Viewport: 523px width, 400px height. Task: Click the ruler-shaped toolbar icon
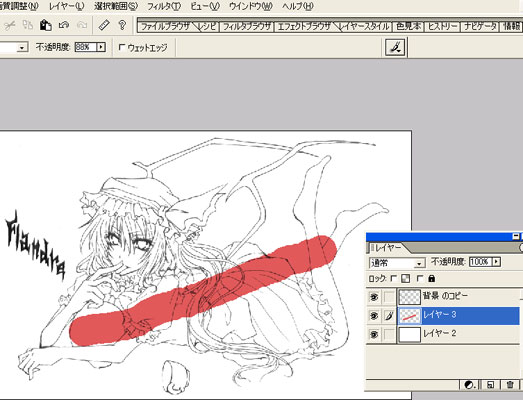104,25
